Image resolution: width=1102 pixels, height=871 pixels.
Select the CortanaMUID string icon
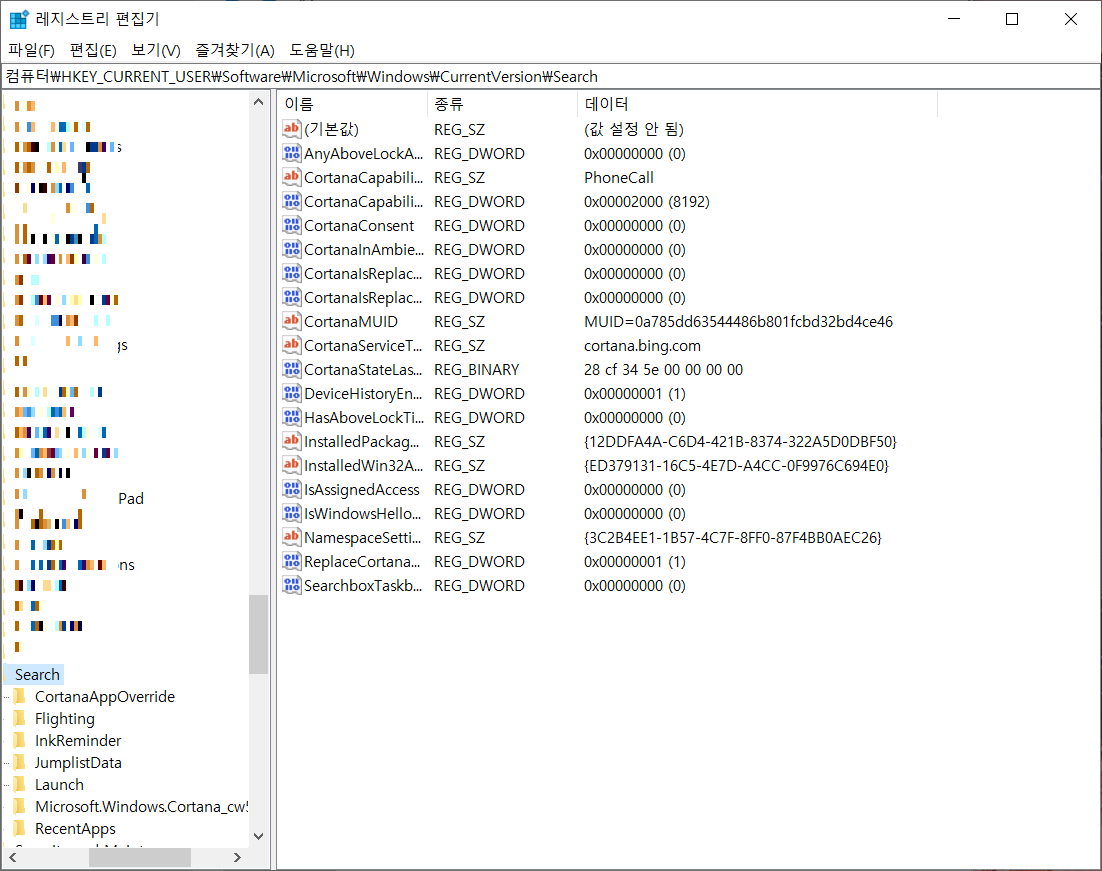tap(292, 321)
